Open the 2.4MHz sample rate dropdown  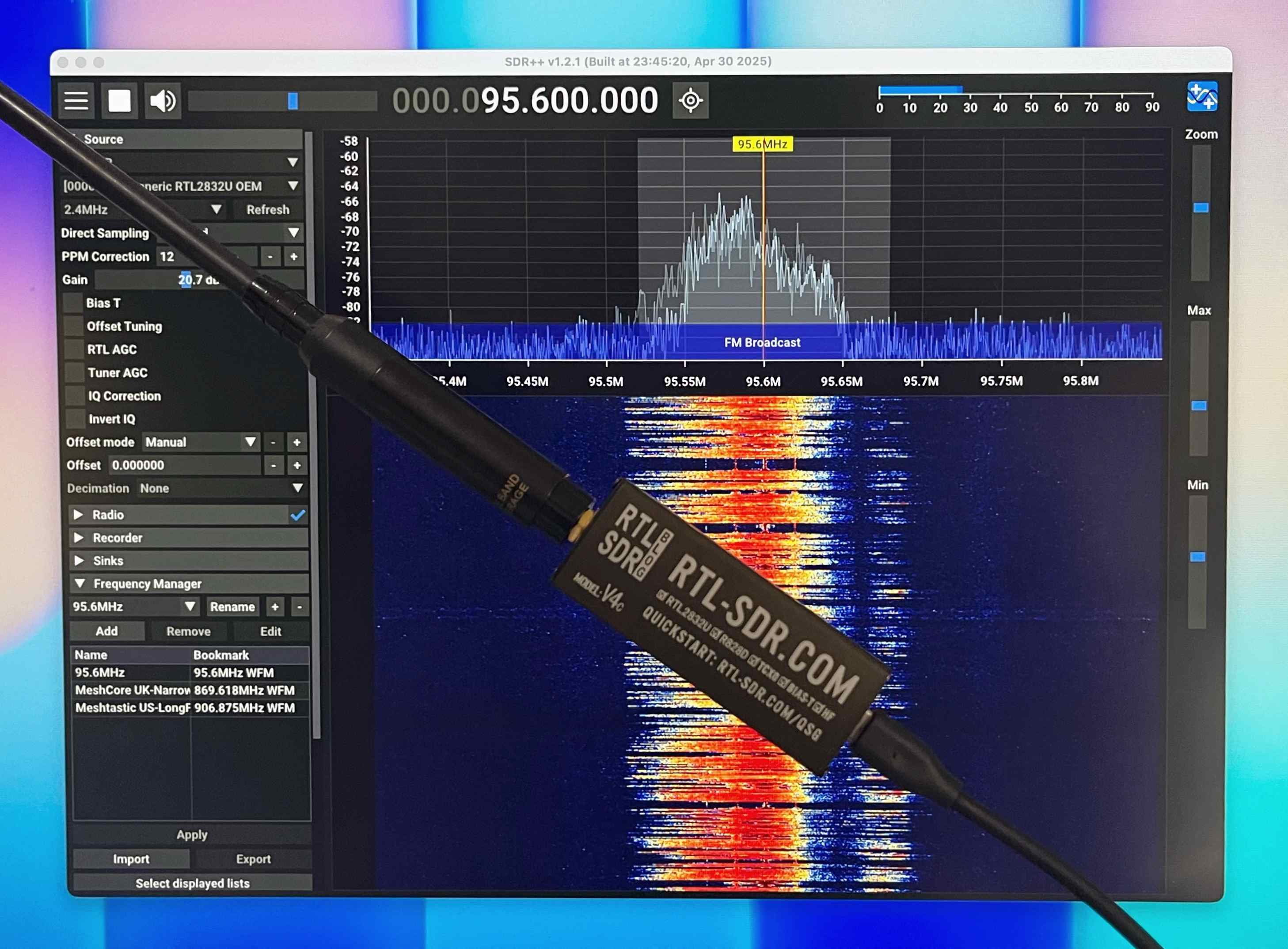[144, 209]
